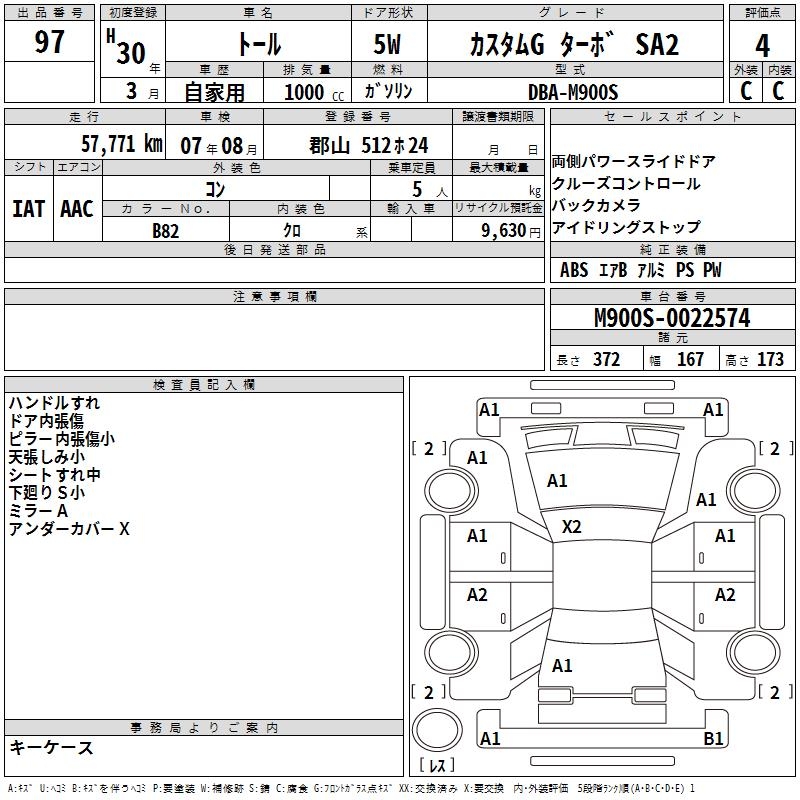Image resolution: width=800 pixels, height=800 pixels.
Task: Click the front-left wheel circle in the diagram
Action: pos(451,491)
